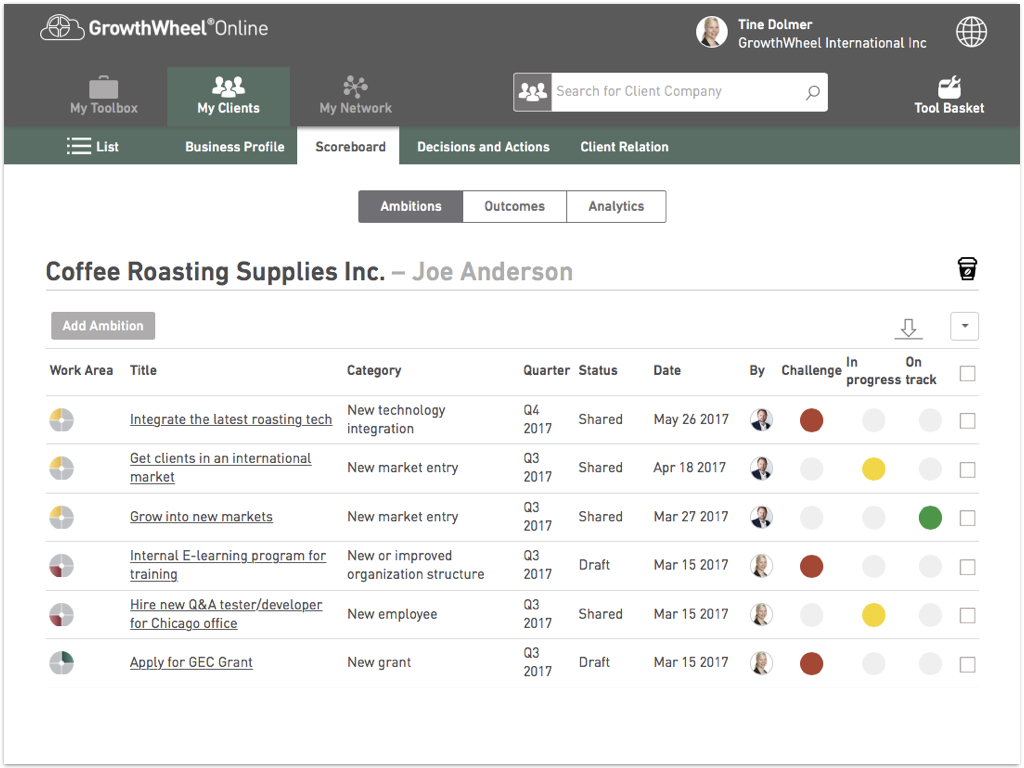This screenshot has width=1024, height=768.
Task: Open 'Grow into new markets' link
Action: point(201,517)
